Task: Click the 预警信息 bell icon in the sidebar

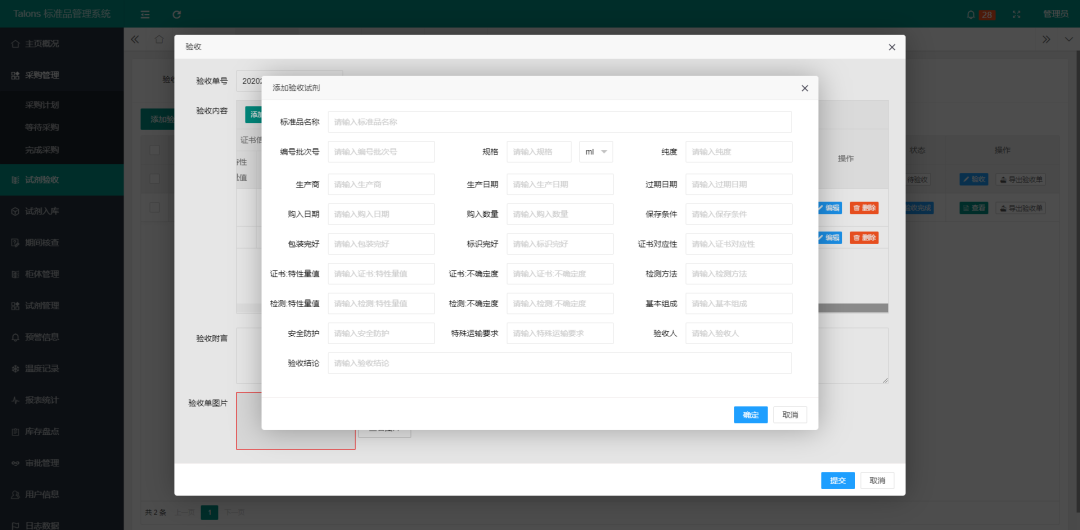Action: click(x=15, y=337)
